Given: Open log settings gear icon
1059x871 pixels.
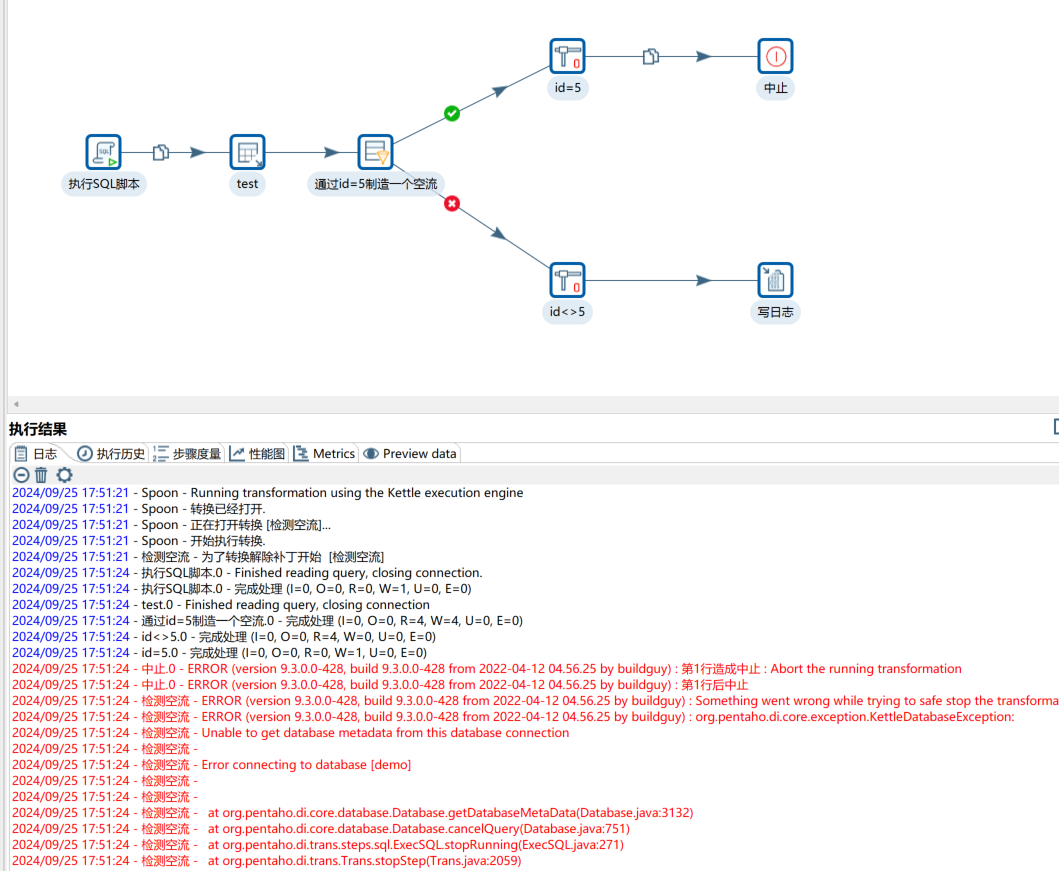Looking at the screenshot, I should click(x=64, y=475).
